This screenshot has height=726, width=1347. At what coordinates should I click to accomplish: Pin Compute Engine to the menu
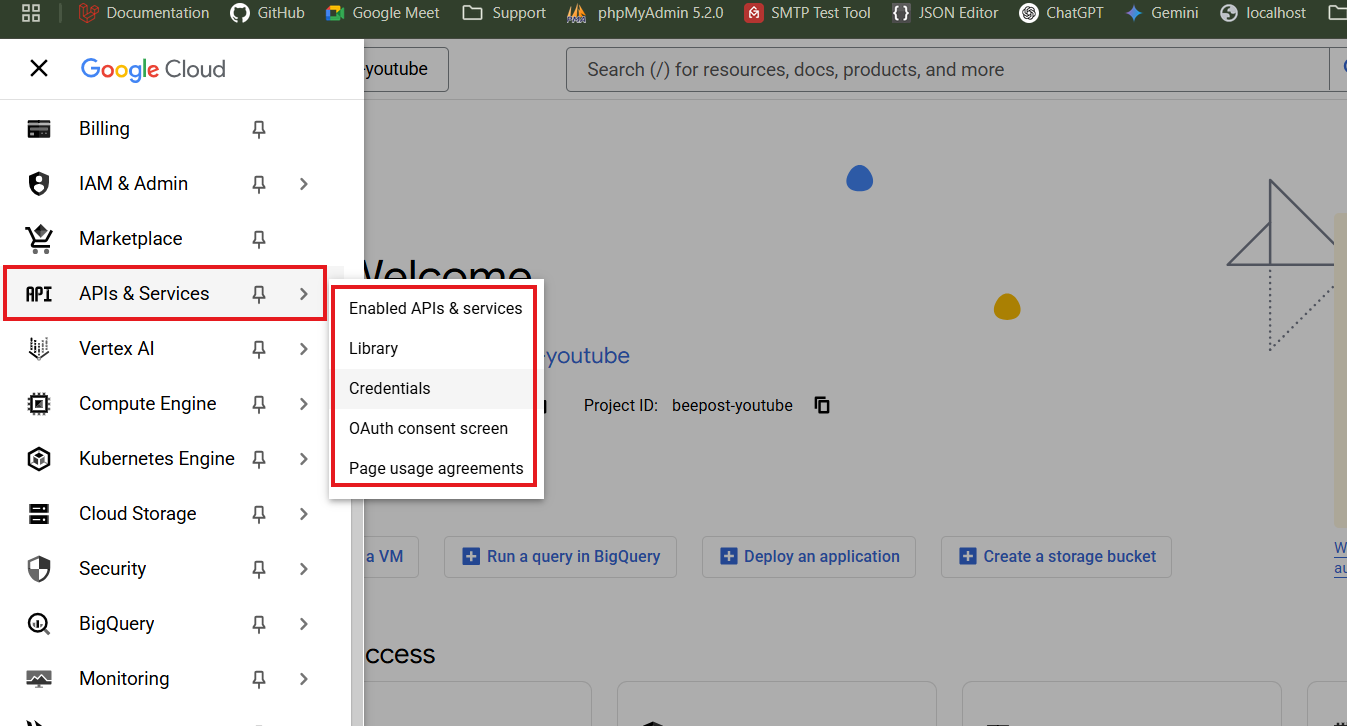[259, 404]
